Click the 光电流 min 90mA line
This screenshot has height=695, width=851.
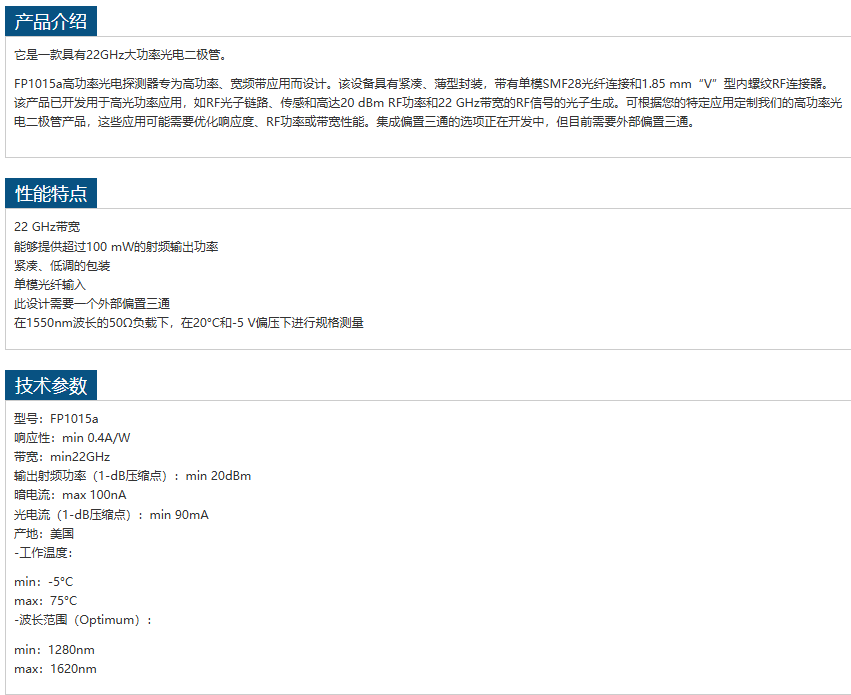111,514
